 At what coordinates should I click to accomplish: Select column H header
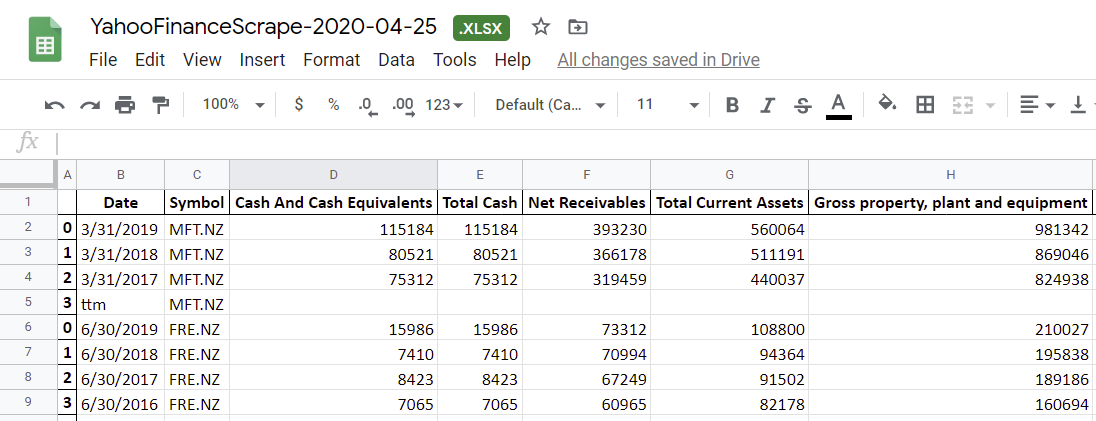(x=951, y=174)
